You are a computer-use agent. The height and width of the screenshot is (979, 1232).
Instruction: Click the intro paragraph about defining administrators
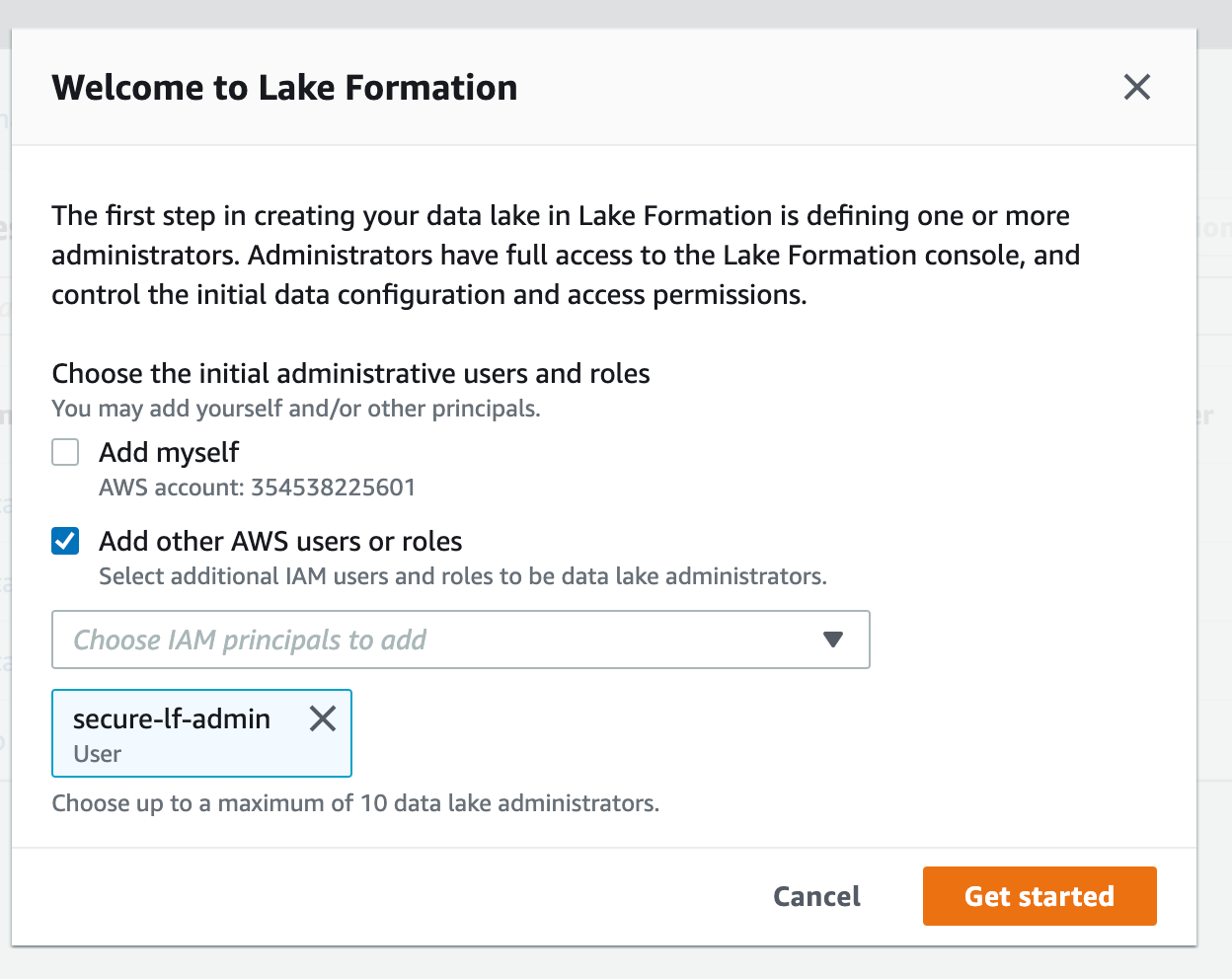point(565,255)
